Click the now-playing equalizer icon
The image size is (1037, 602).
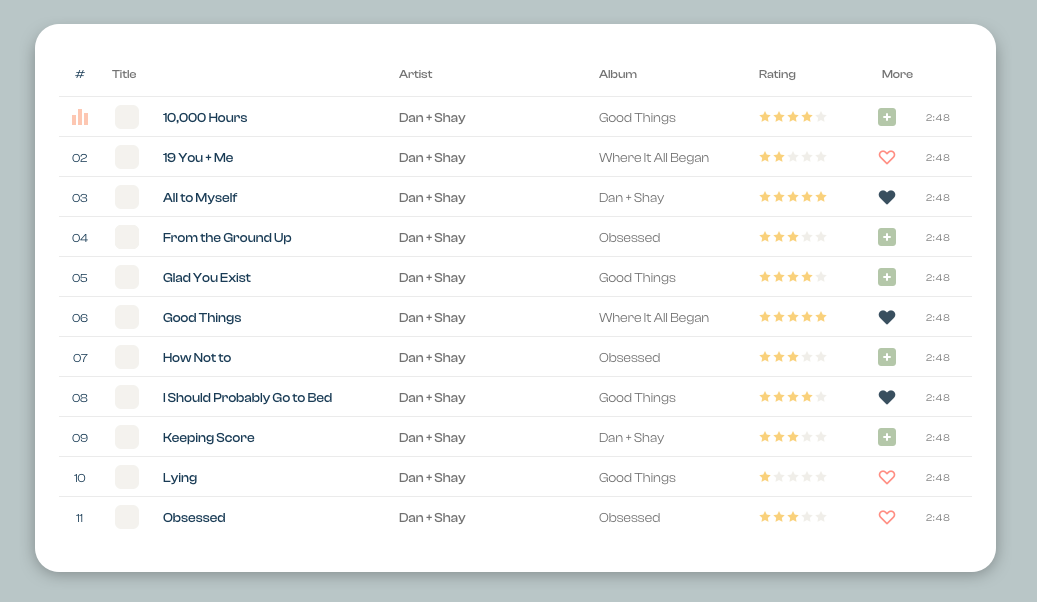click(80, 117)
